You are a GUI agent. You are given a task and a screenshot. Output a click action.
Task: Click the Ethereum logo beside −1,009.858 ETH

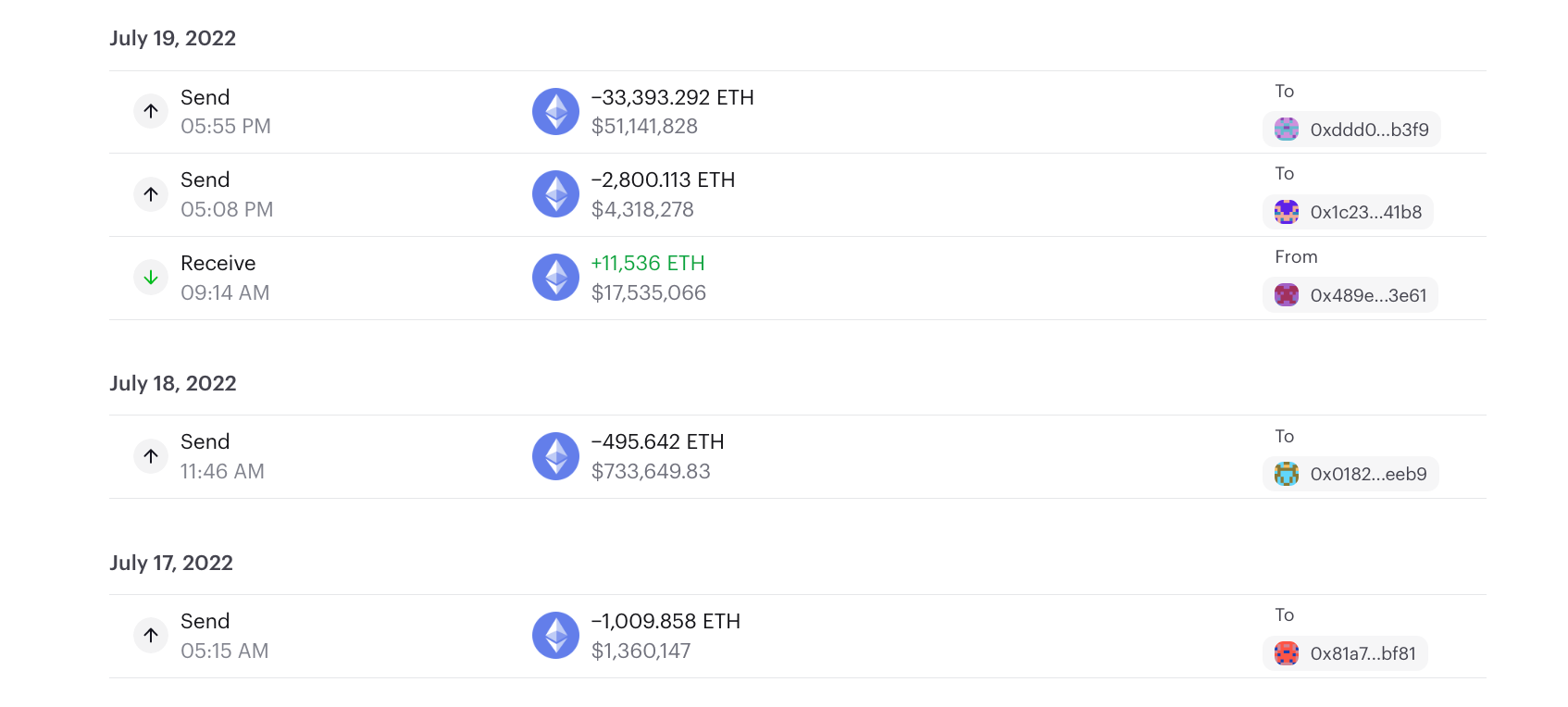555,635
